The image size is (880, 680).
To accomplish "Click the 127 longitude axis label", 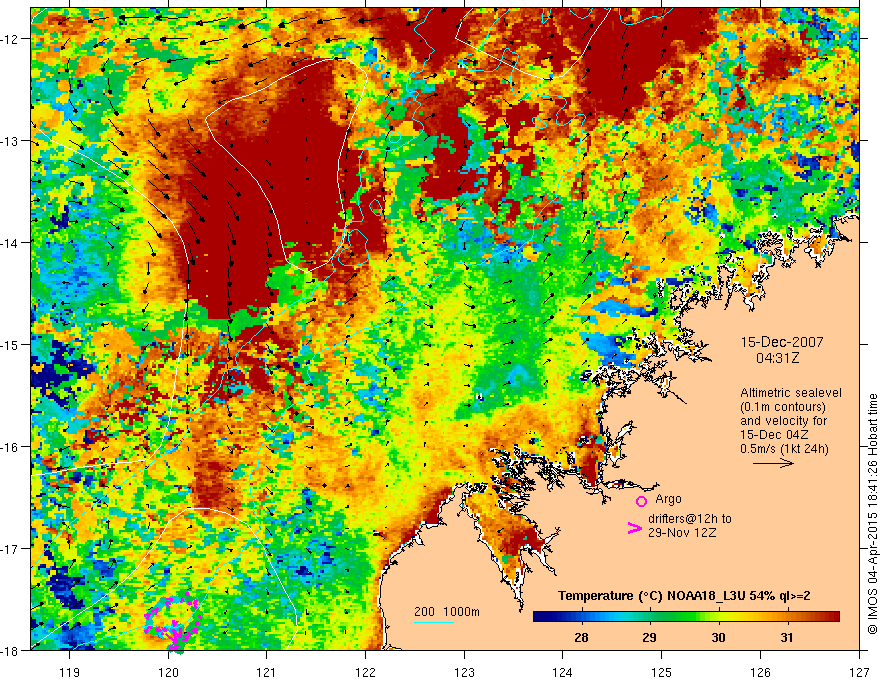I will point(859,672).
